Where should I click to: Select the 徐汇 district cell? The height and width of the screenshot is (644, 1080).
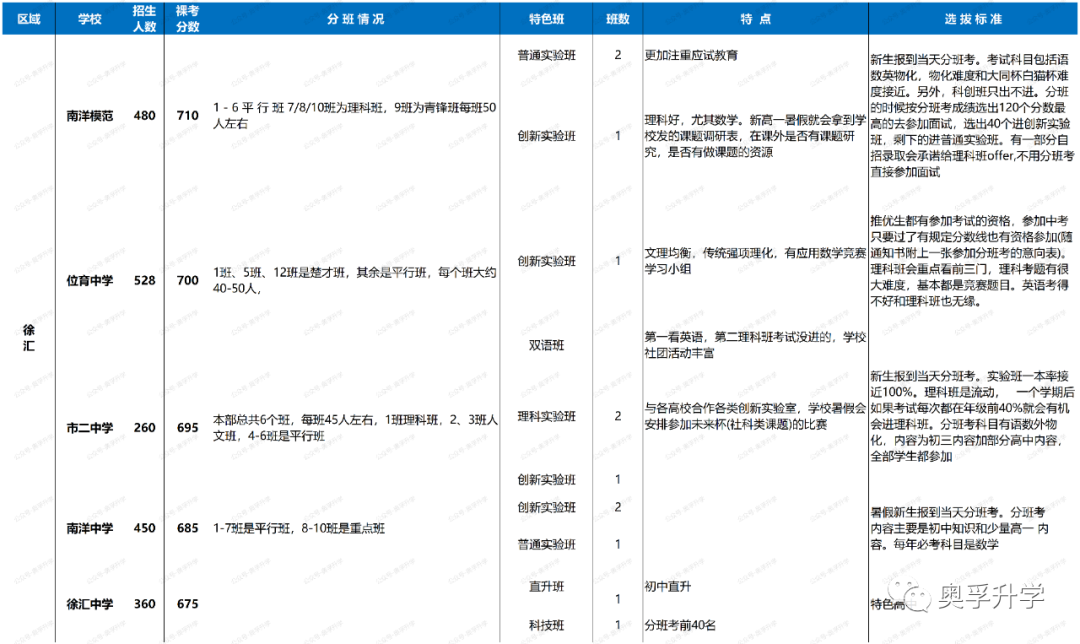[29, 337]
